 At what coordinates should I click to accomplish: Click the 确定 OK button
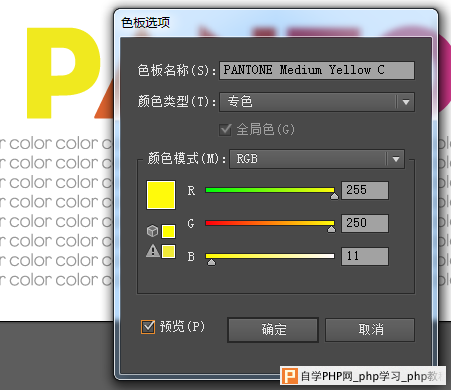click(273, 330)
